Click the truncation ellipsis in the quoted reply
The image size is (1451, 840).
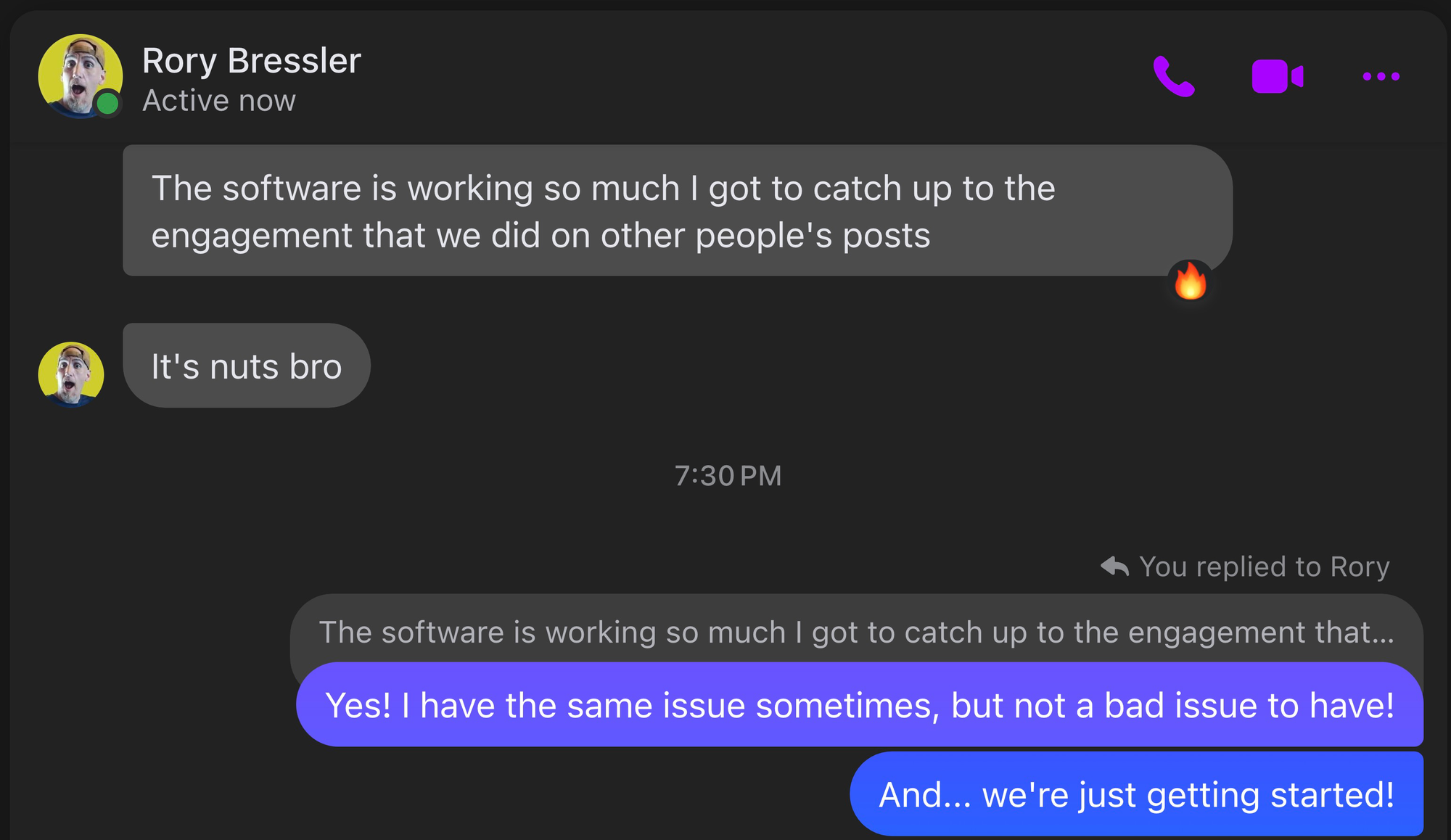coord(1381,633)
